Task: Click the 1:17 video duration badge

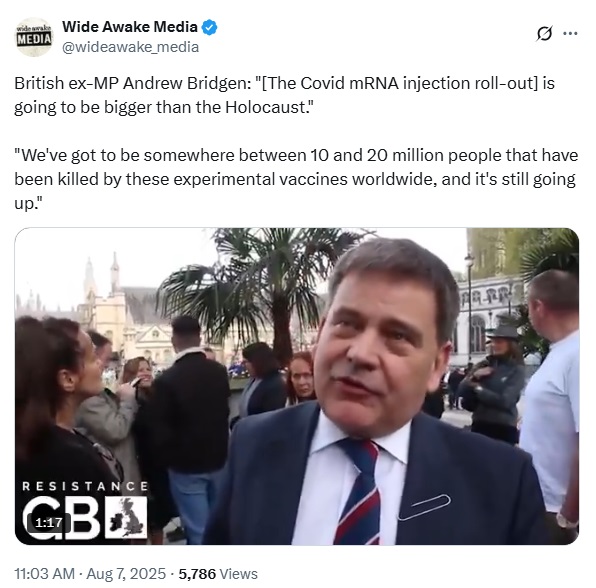Action: (49, 523)
